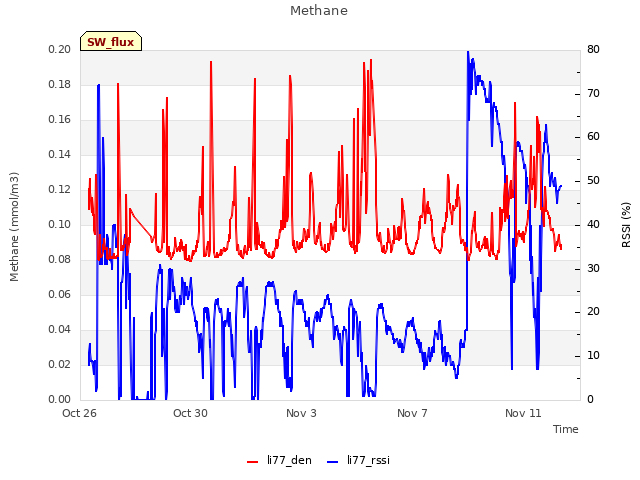The height and width of the screenshot is (480, 640).
Task: Click the 20 right axis tick label
Action: point(593,312)
